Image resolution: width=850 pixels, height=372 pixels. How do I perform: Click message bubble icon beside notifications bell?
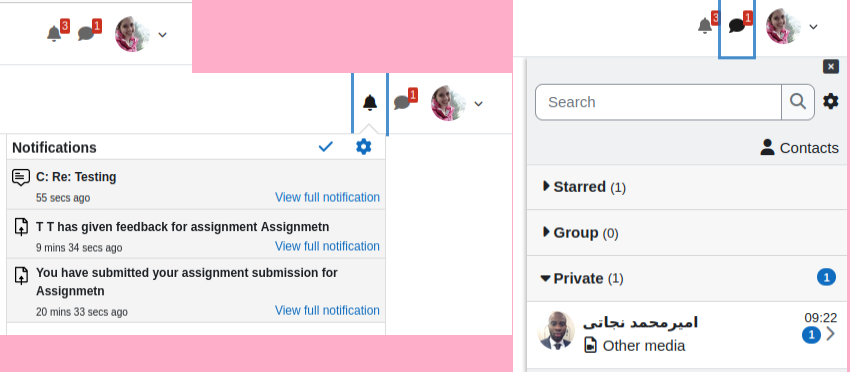click(402, 102)
